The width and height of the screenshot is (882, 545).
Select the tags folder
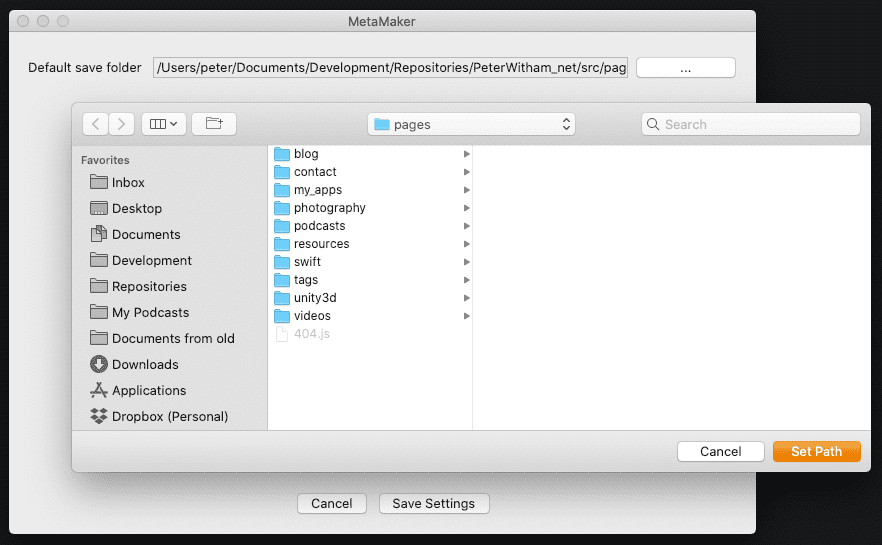[371, 280]
